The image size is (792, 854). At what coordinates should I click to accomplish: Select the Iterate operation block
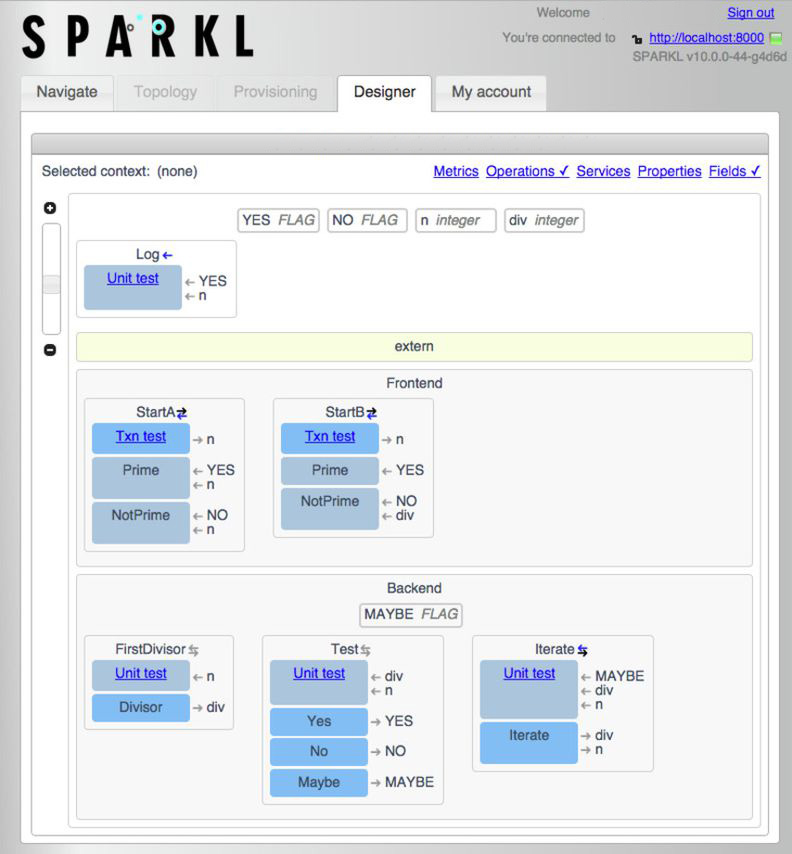point(528,743)
